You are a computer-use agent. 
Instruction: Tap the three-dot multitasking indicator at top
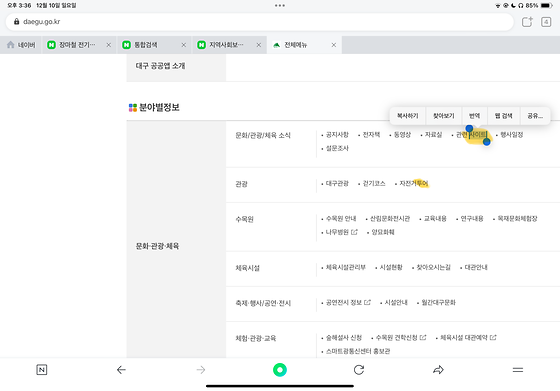(x=280, y=5)
